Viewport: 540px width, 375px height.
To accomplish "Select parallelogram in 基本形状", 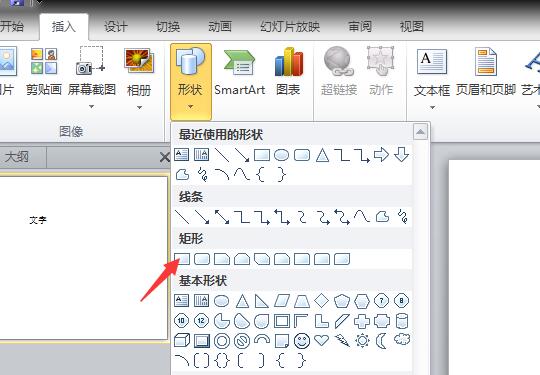I will [x=282, y=301].
